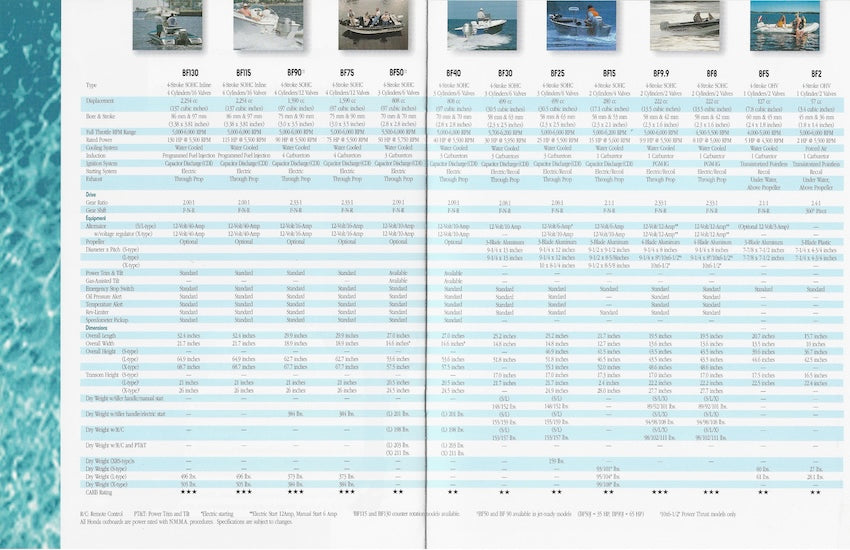Screen dimensions: 850x550
Task: Click the two-star CARB rating under BF2
Action: tap(815, 493)
